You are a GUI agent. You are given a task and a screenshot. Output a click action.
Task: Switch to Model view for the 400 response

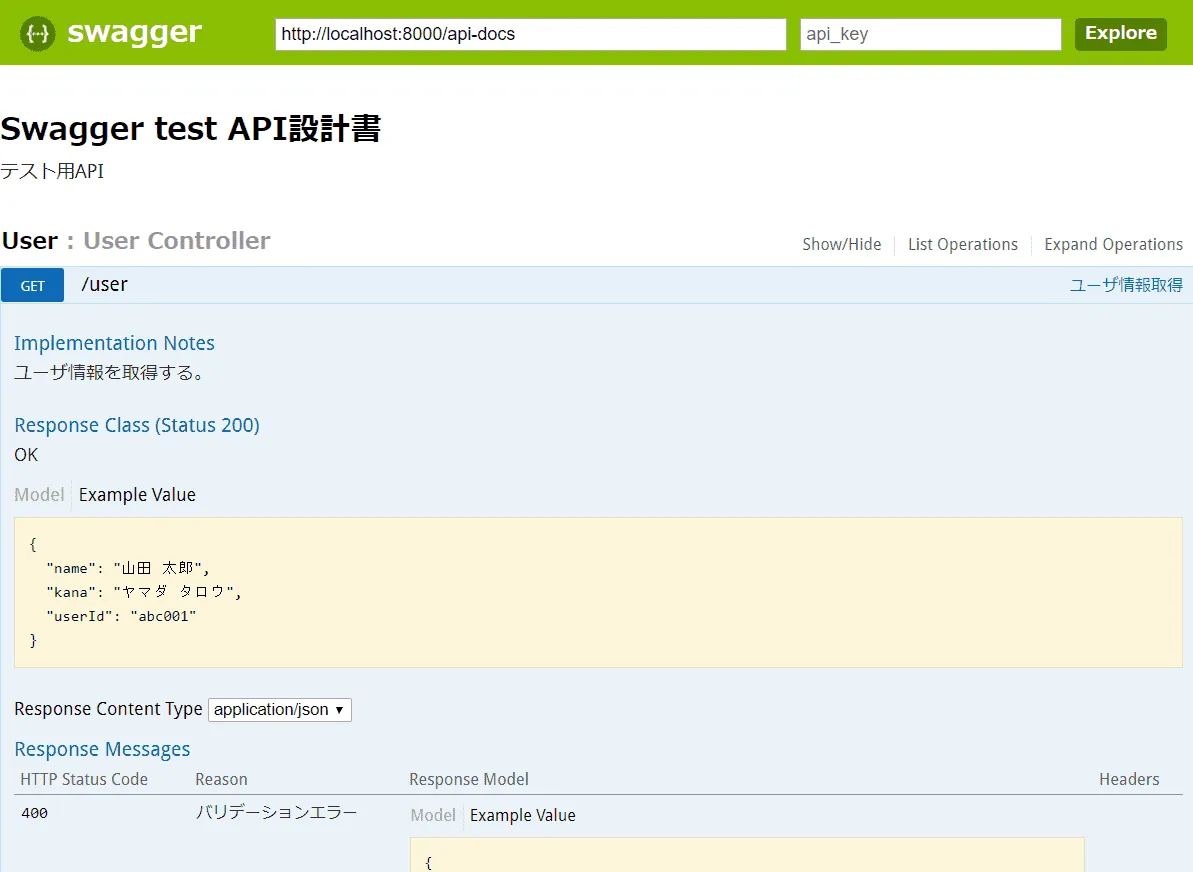[432, 815]
